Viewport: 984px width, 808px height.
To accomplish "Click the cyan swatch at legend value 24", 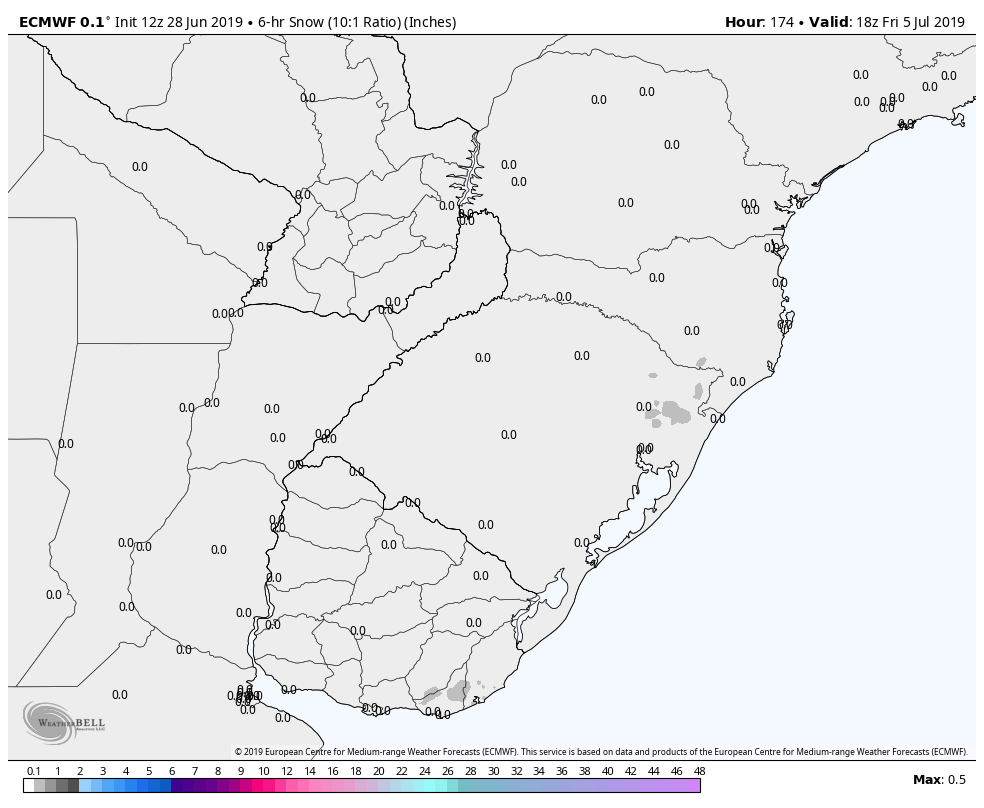I will (x=430, y=786).
